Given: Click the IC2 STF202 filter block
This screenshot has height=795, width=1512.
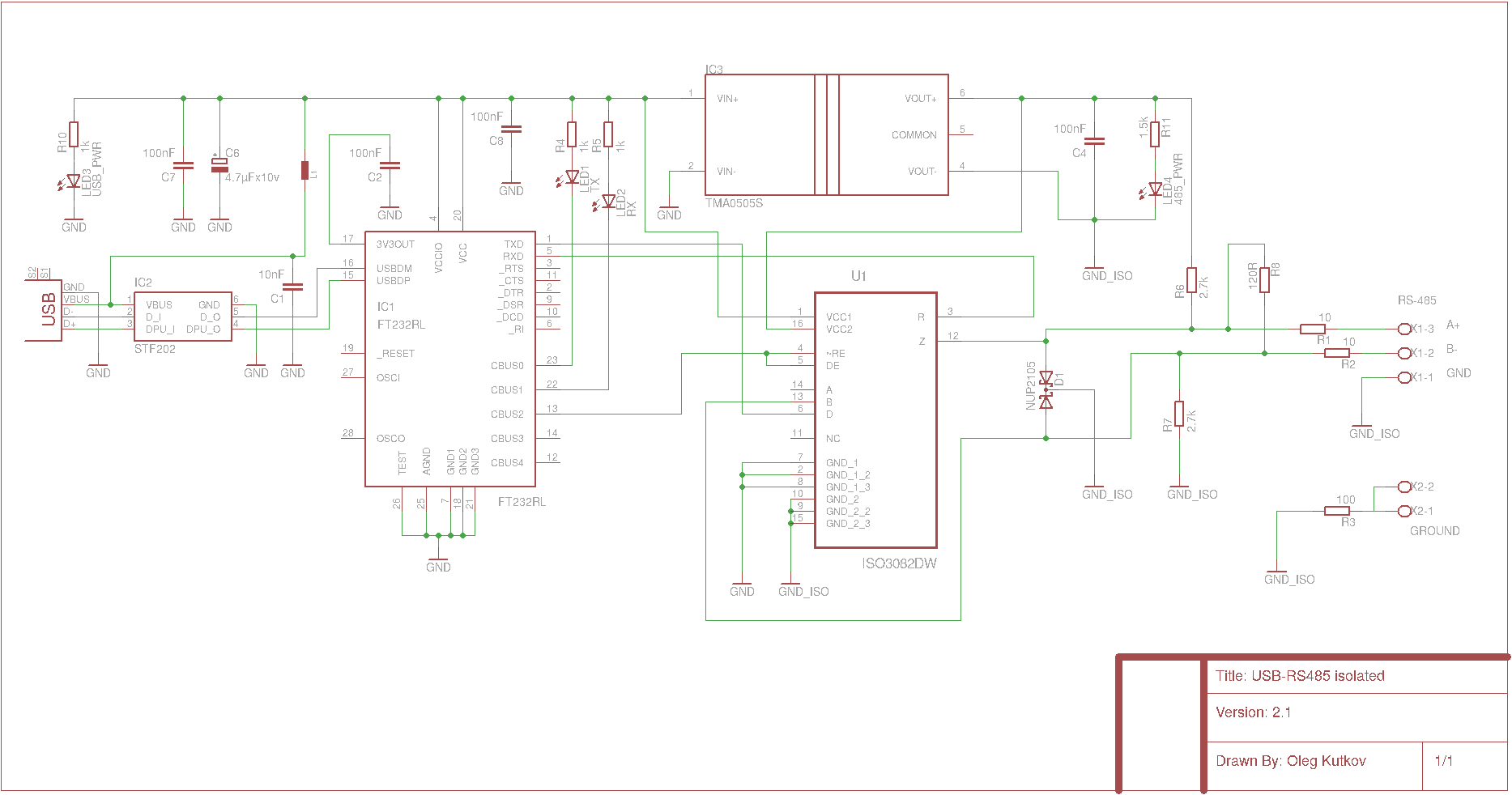Looking at the screenshot, I should 183,317.
